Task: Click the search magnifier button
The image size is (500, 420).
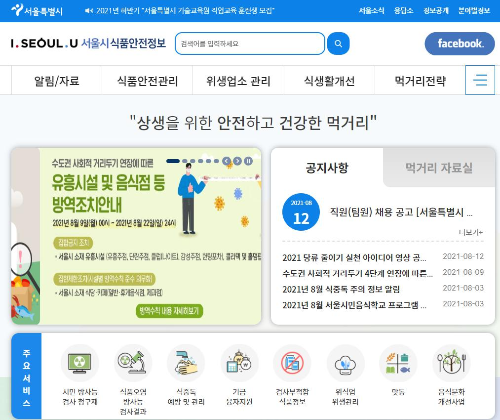Action: click(x=338, y=44)
